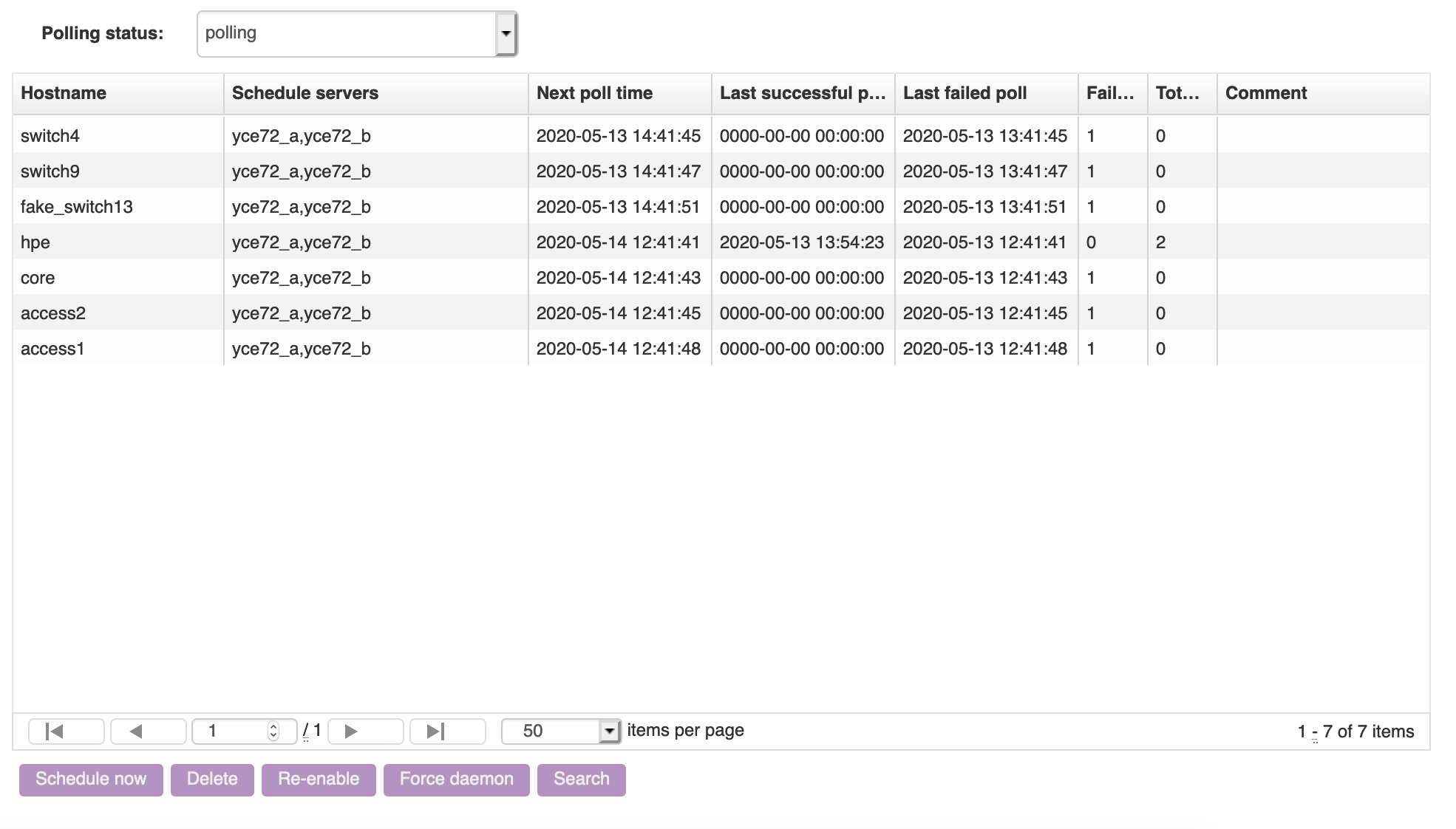Jump to last page using pagination icon
This screenshot has height=829, width=1456.
[x=447, y=731]
